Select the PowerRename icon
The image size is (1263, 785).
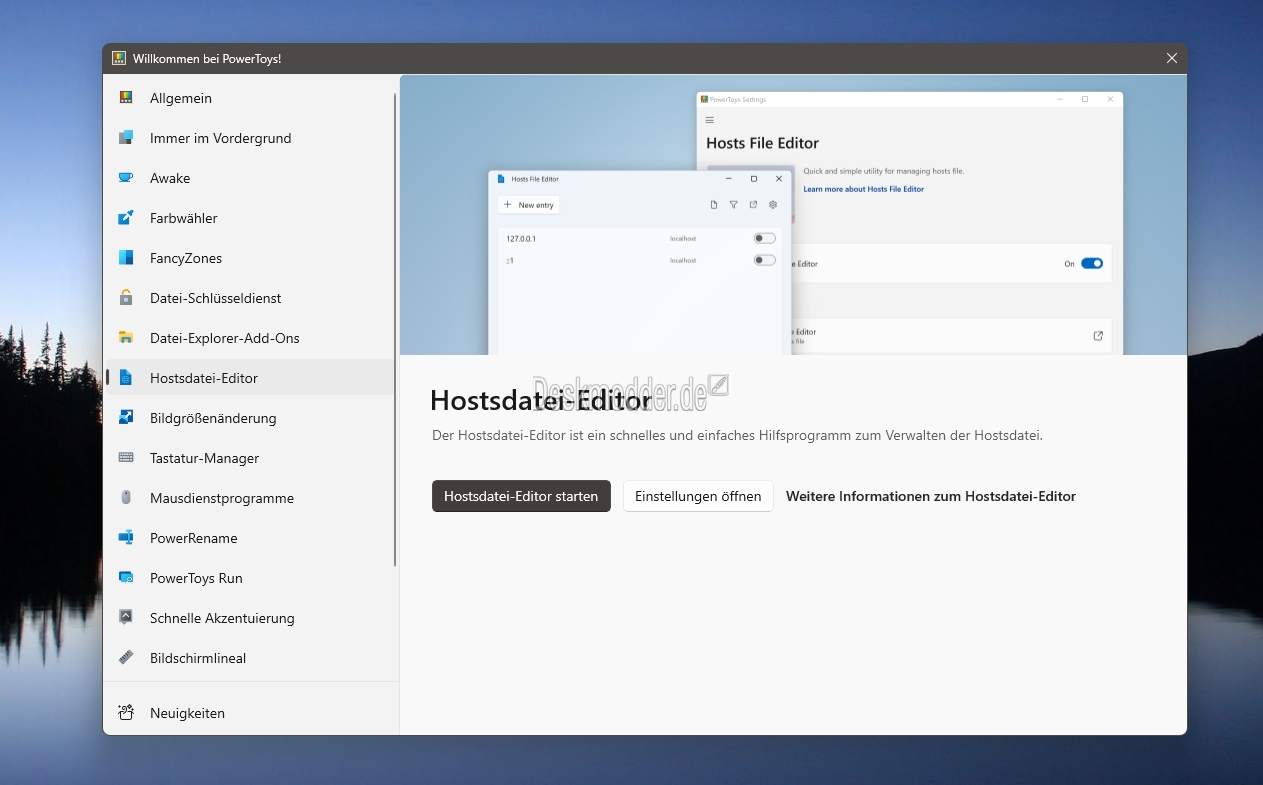(x=126, y=538)
